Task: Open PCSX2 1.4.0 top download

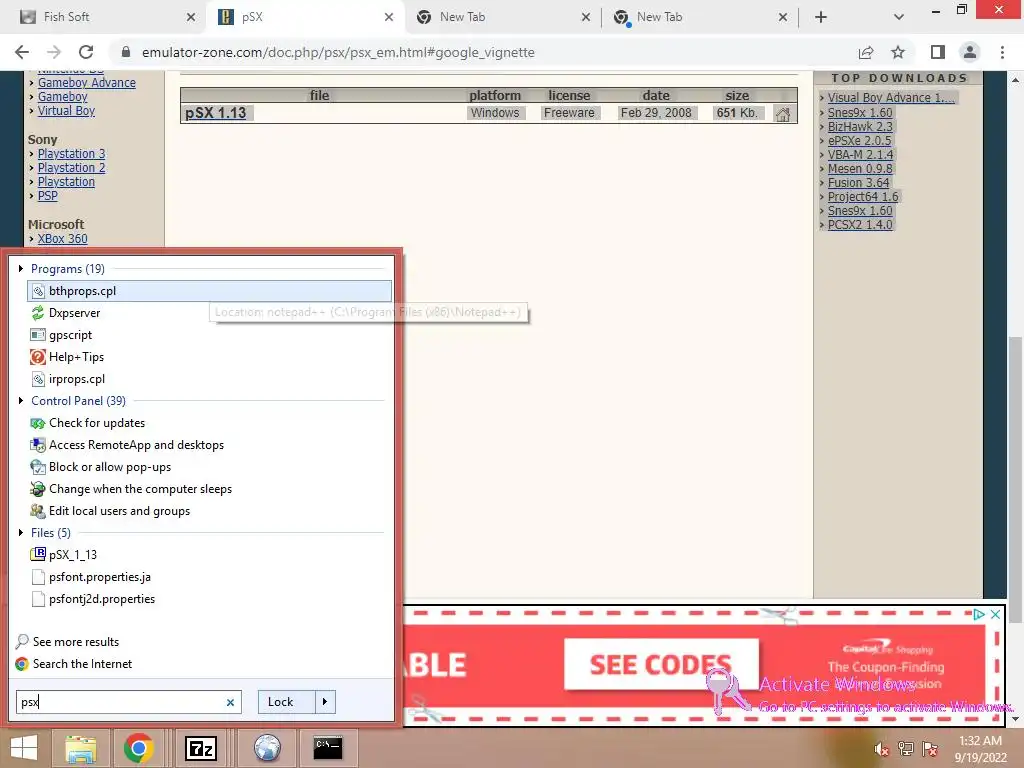Action: [860, 225]
